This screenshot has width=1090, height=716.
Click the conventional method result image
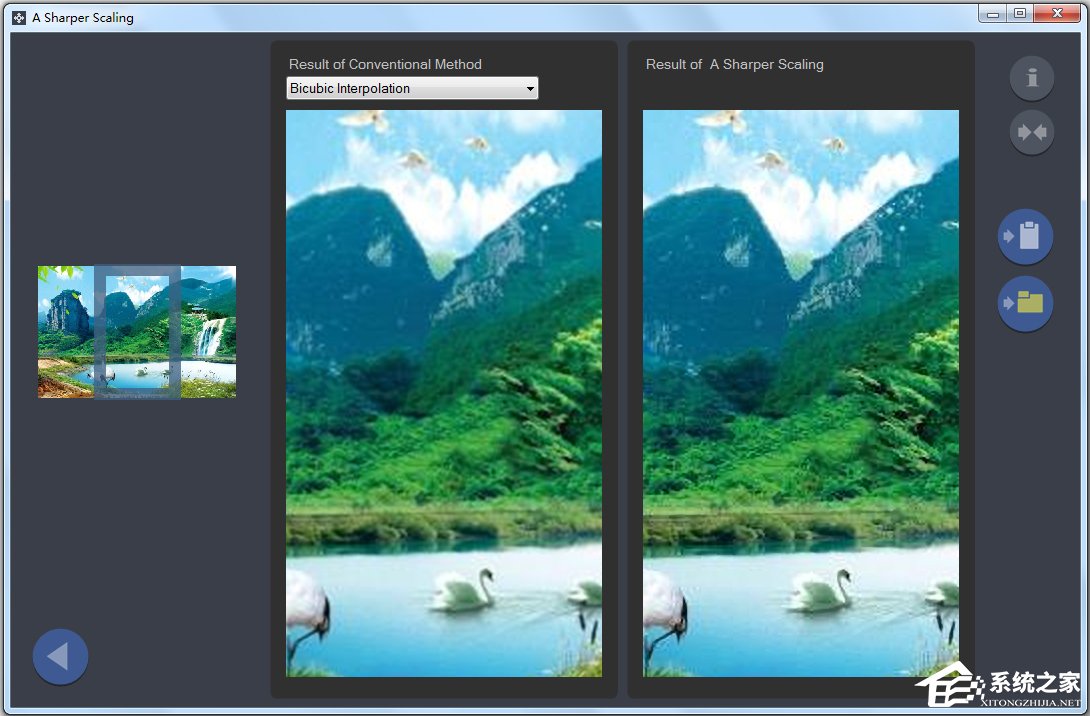[444, 393]
